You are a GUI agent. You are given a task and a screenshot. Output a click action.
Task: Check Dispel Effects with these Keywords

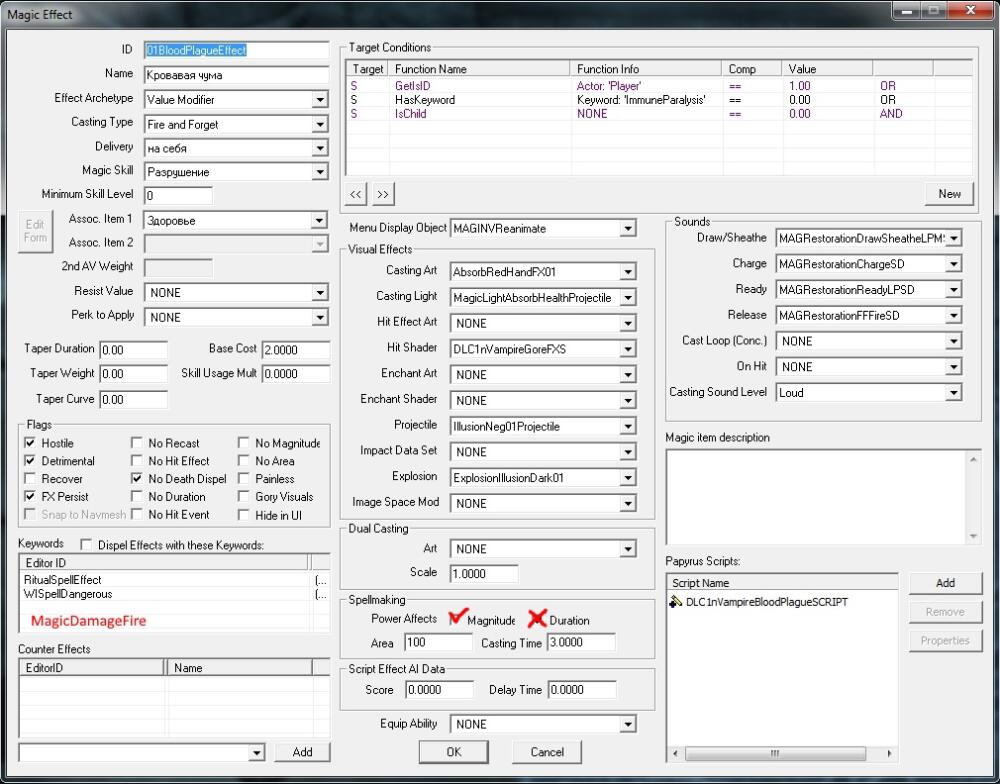(x=86, y=545)
